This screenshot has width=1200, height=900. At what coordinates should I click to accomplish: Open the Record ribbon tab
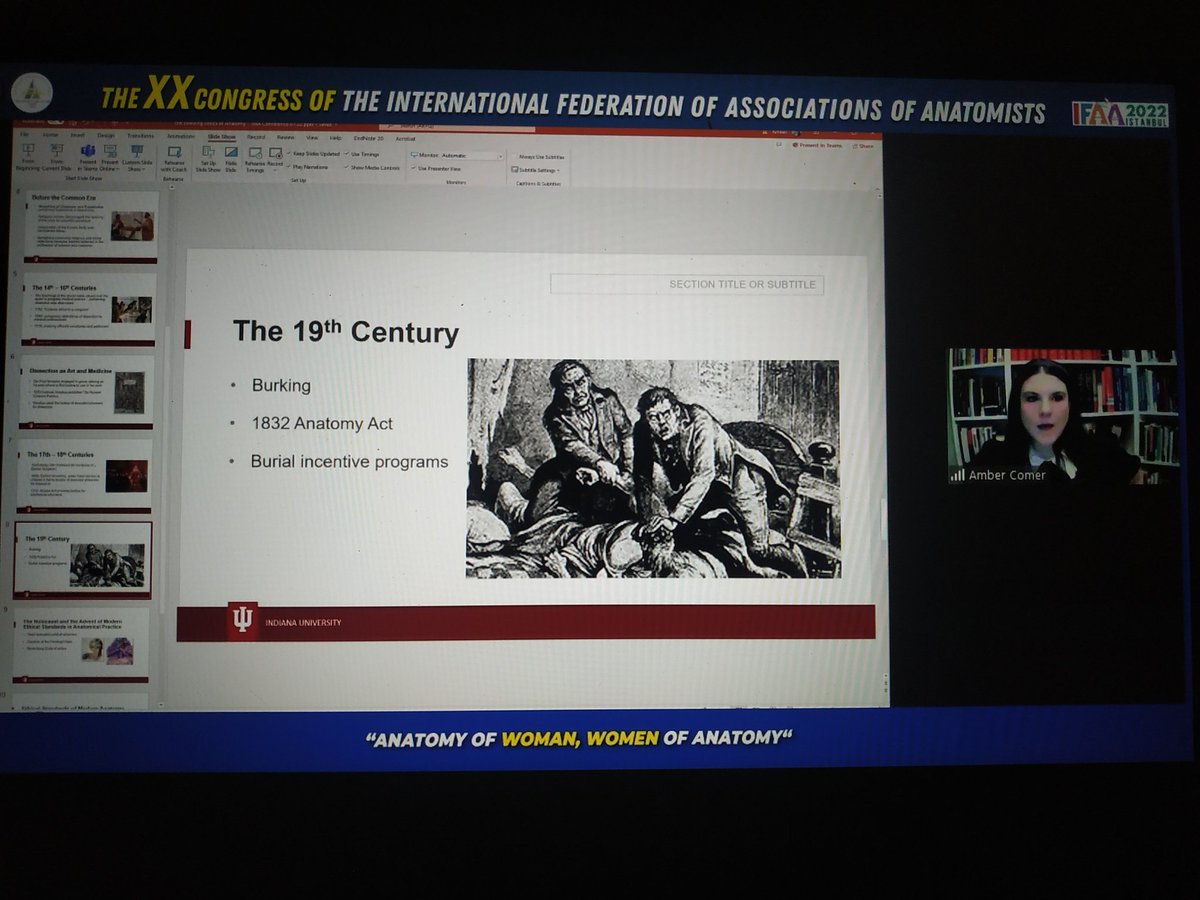[255, 137]
